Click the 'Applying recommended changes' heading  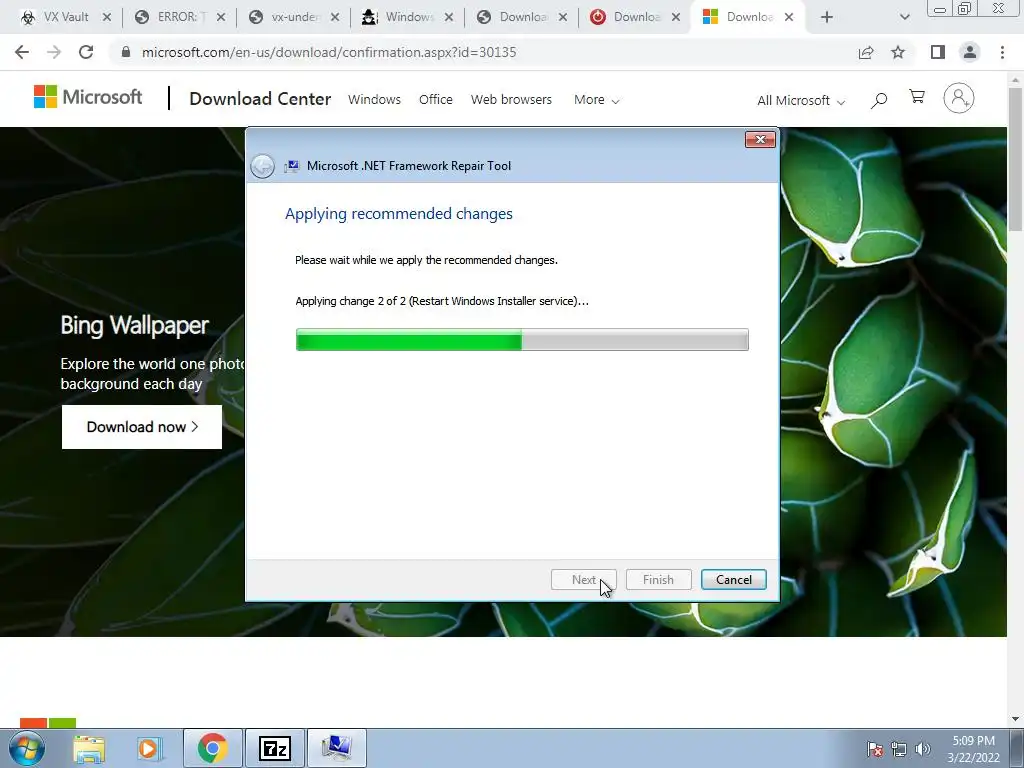pos(398,214)
